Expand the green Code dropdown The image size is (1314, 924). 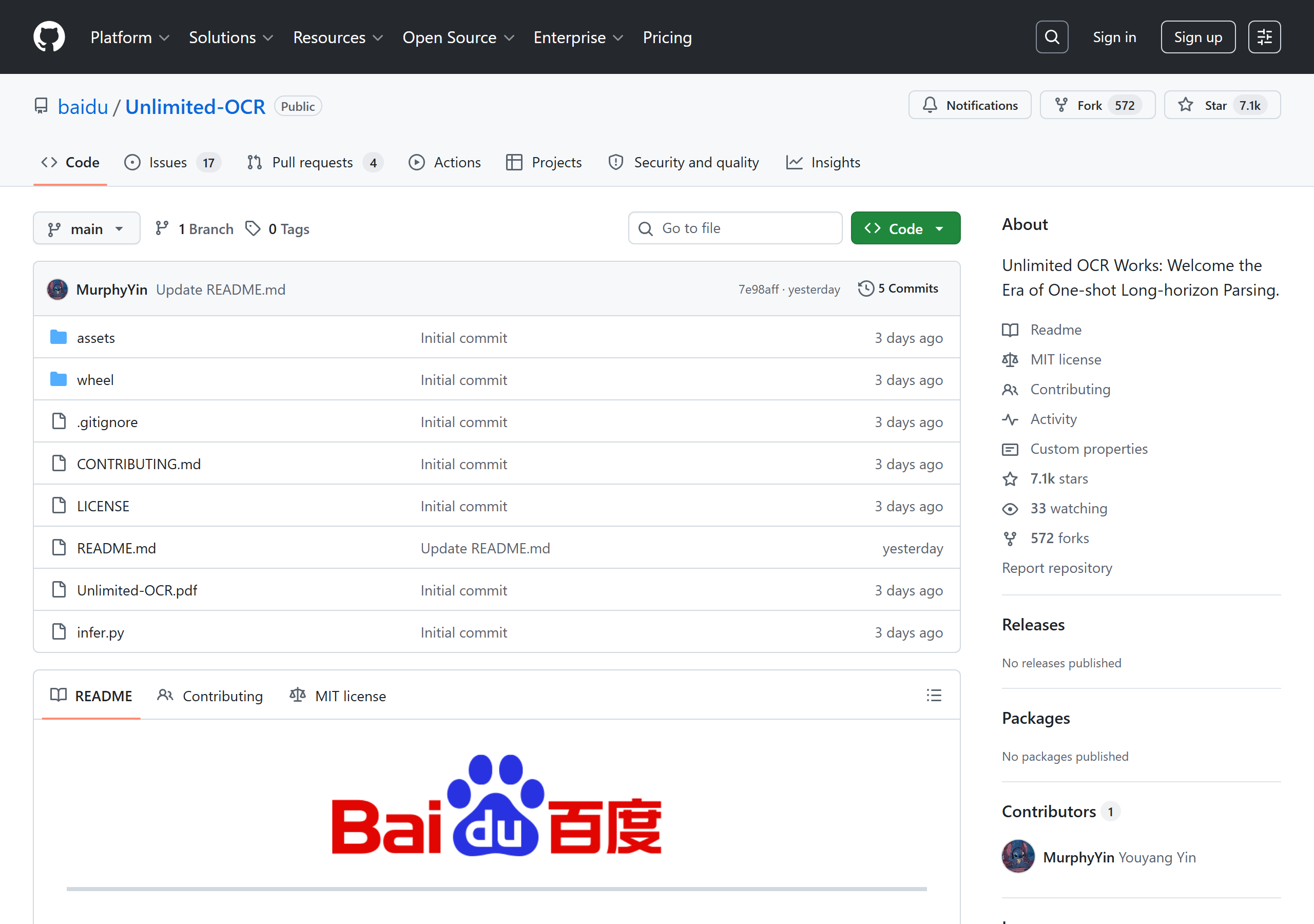pyautogui.click(x=905, y=228)
